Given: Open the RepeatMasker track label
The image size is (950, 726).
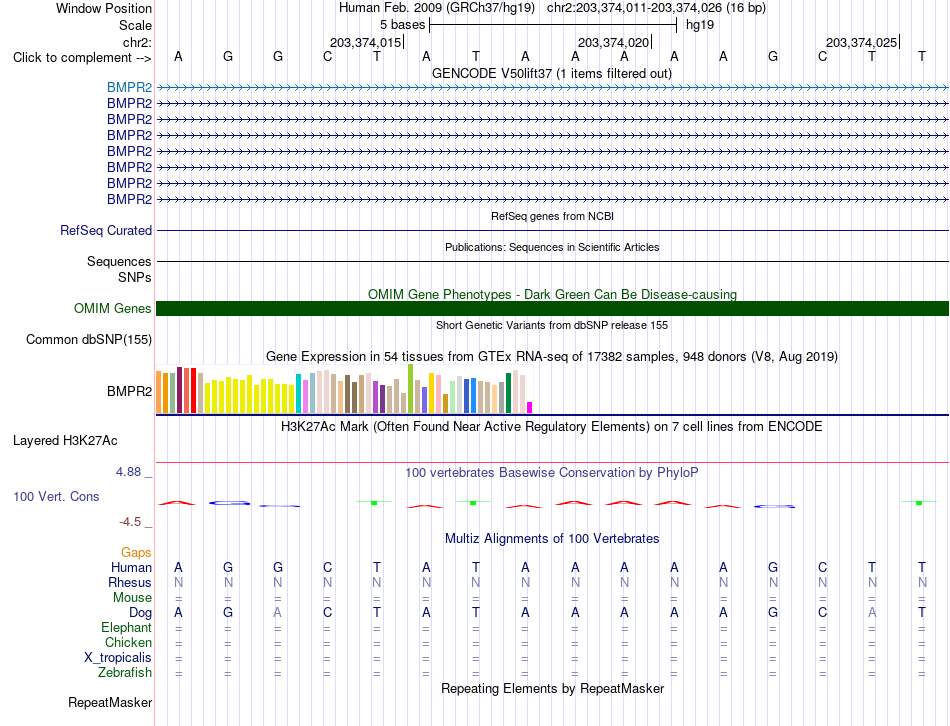Looking at the screenshot, I should [110, 702].
